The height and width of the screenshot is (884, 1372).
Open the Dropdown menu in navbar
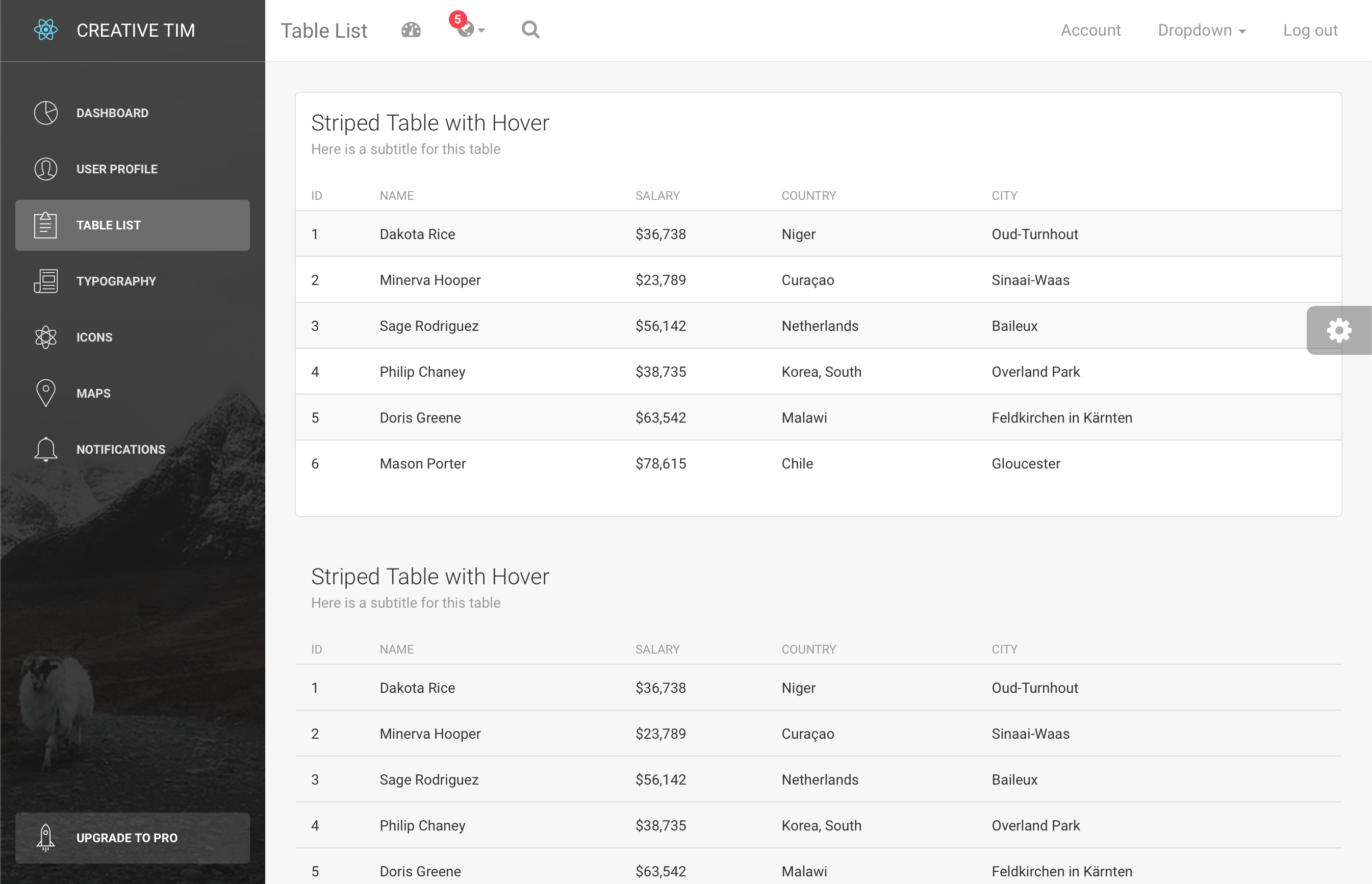point(1200,30)
